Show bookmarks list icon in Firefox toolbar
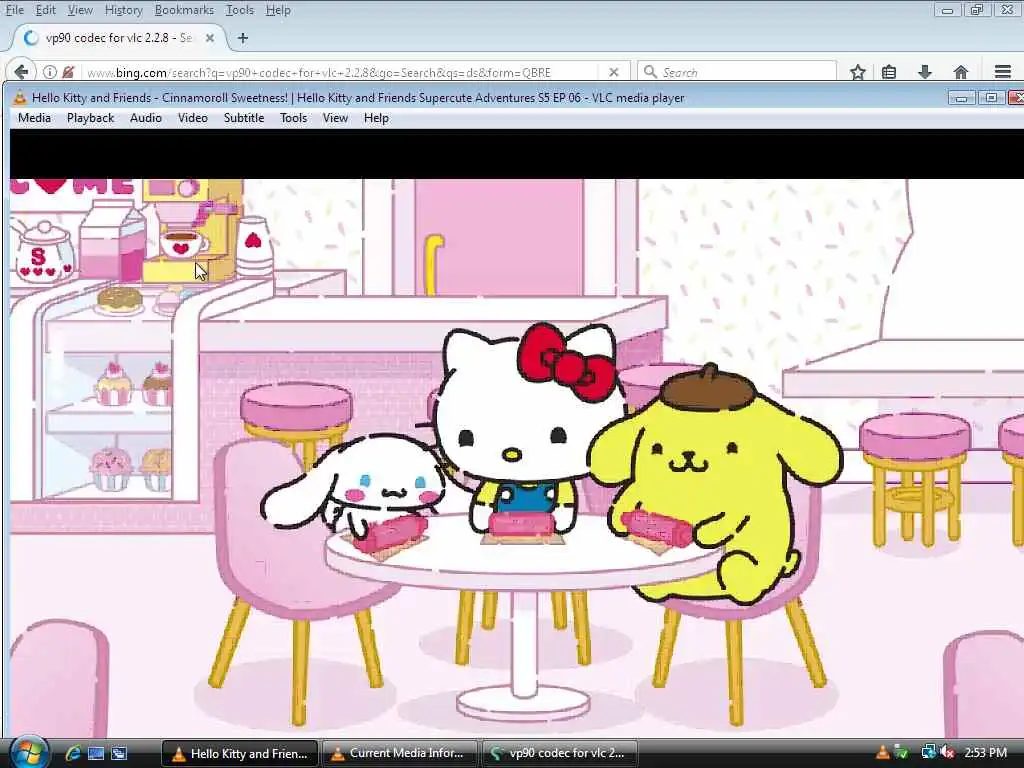The width and height of the screenshot is (1024, 768). [x=889, y=72]
